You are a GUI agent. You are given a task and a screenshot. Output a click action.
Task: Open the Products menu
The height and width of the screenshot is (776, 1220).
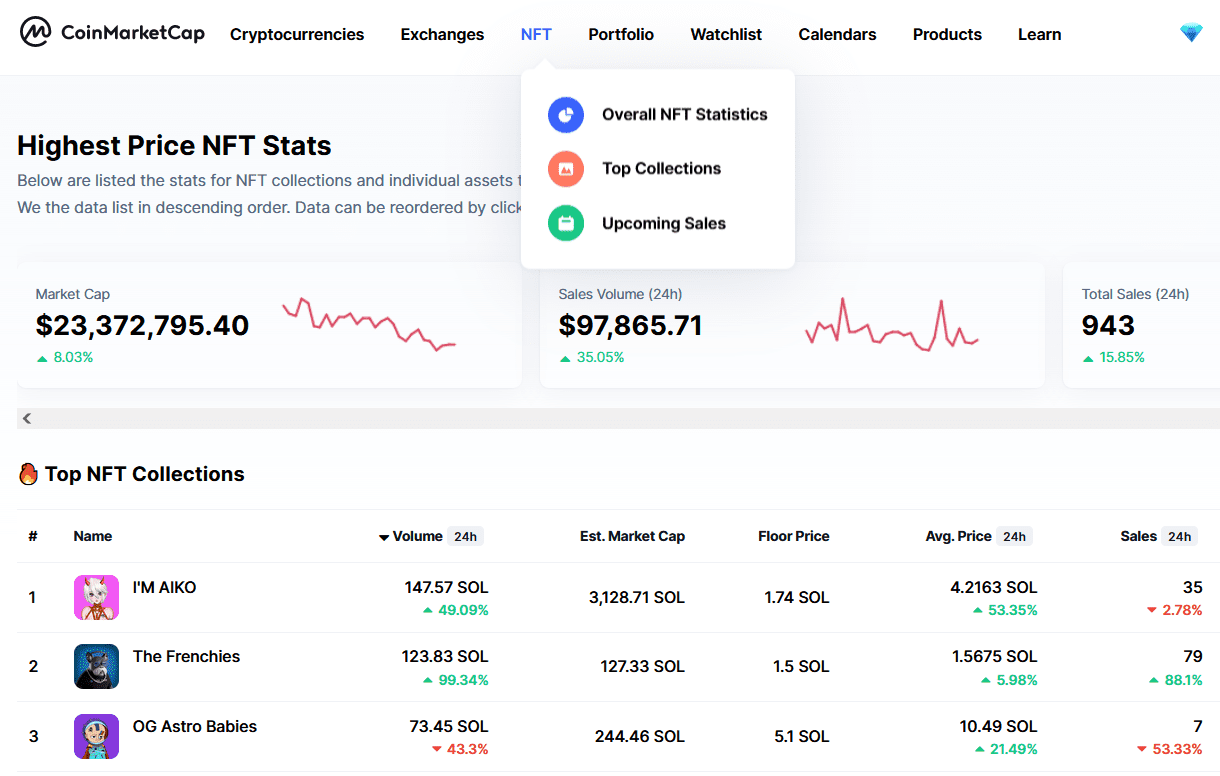point(947,34)
